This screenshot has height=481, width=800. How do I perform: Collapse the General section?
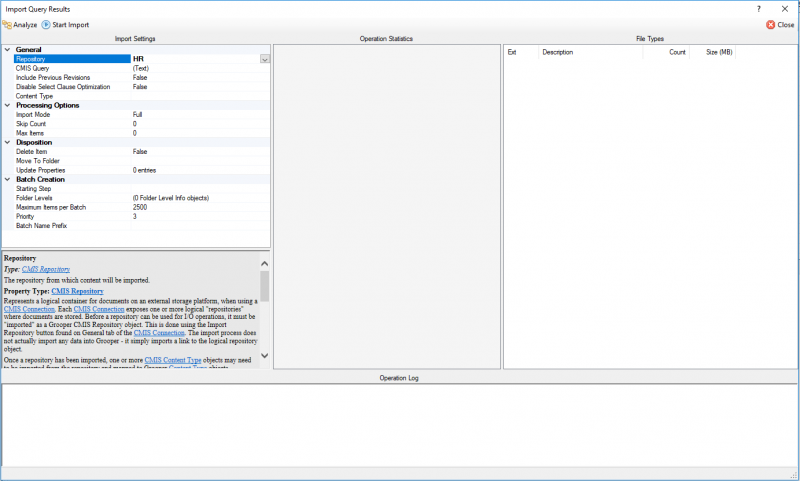click(7, 49)
